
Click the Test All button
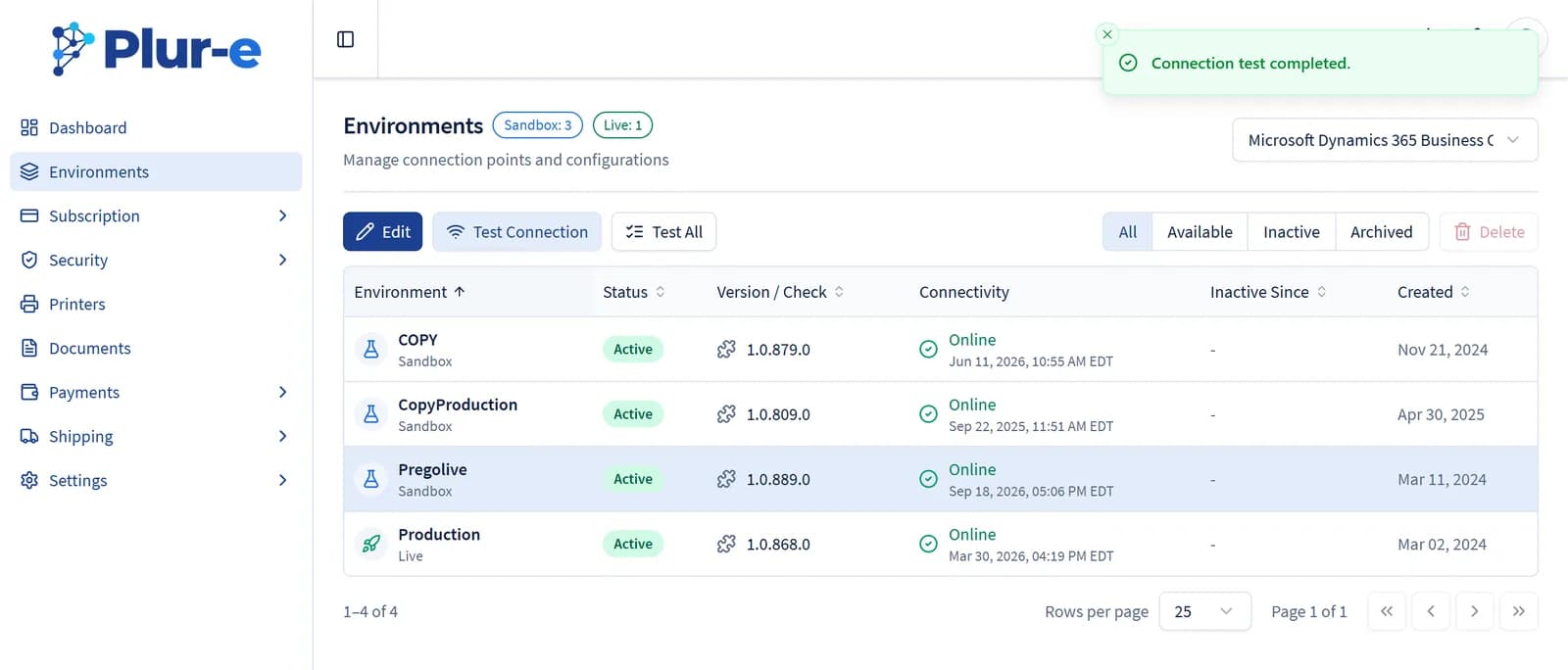(x=663, y=232)
